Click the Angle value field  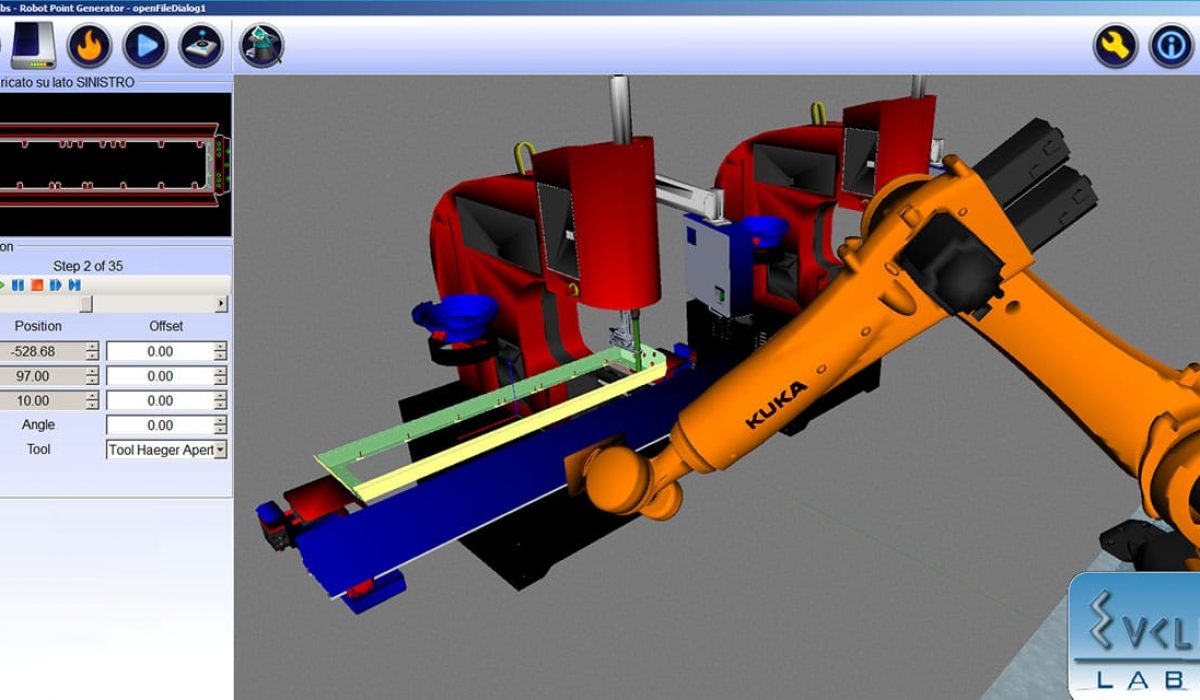[x=167, y=425]
